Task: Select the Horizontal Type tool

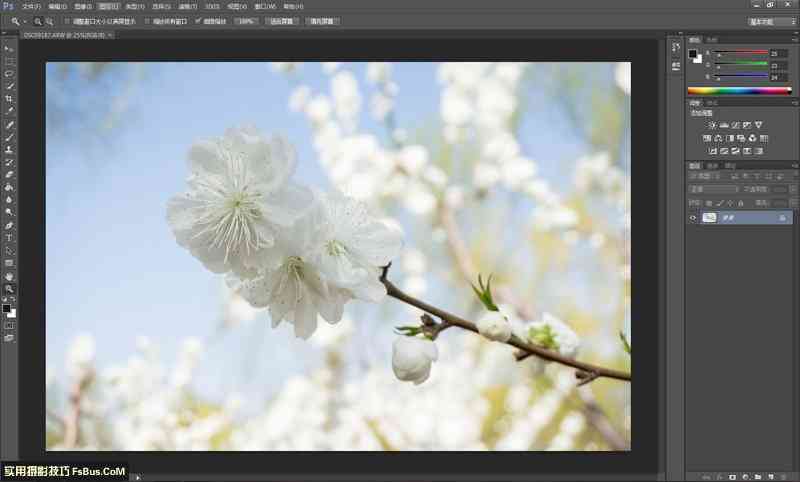Action: [x=10, y=238]
